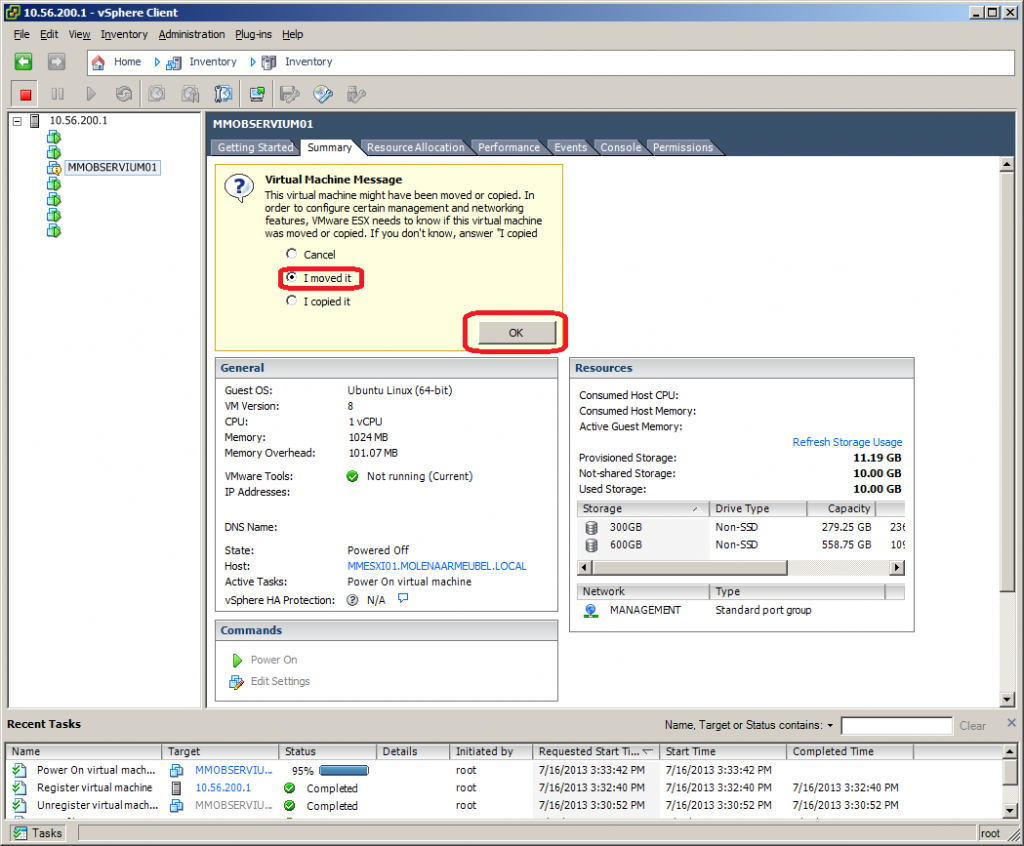1024x846 pixels.
Task: Click the vSphere HA Protection question icon
Action: [x=353, y=600]
